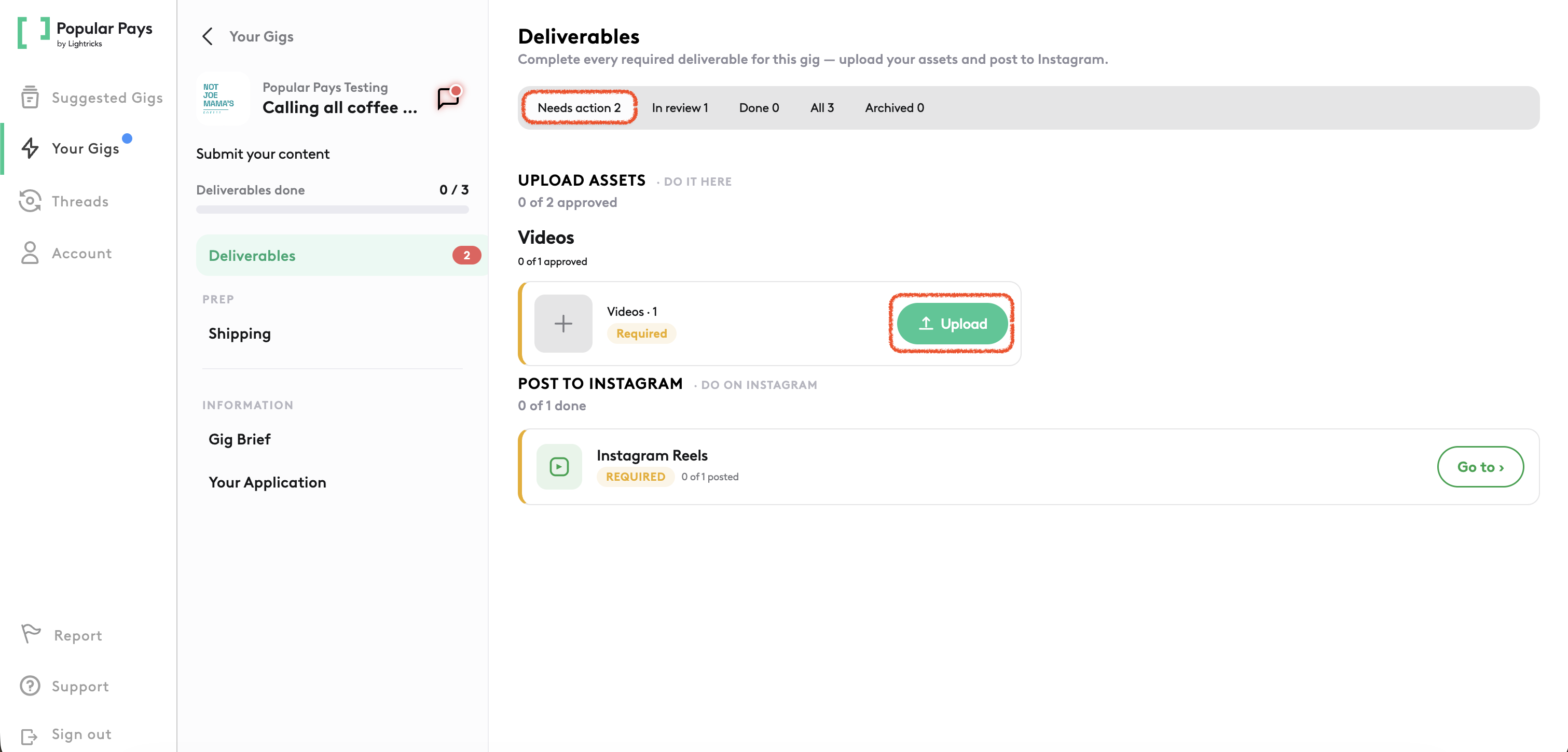Viewport: 1568px width, 752px height.
Task: Click the plus placeholder to add video
Action: point(563,324)
